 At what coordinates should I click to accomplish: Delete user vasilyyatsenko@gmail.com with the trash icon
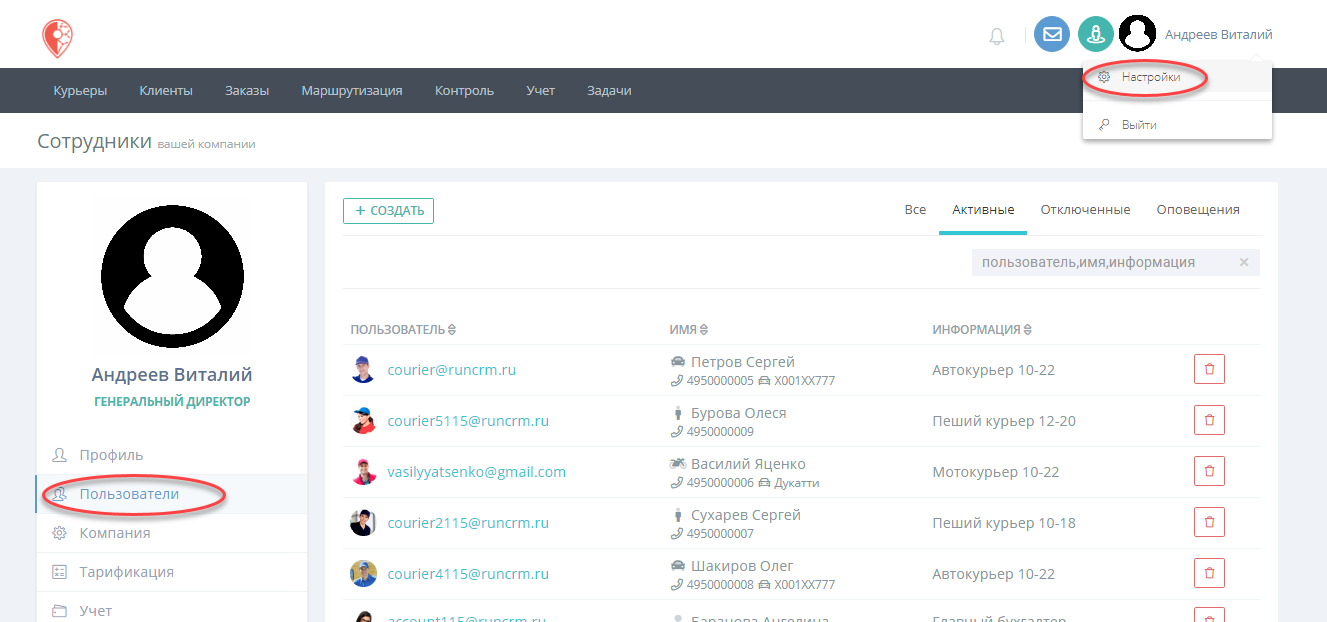pyautogui.click(x=1209, y=471)
